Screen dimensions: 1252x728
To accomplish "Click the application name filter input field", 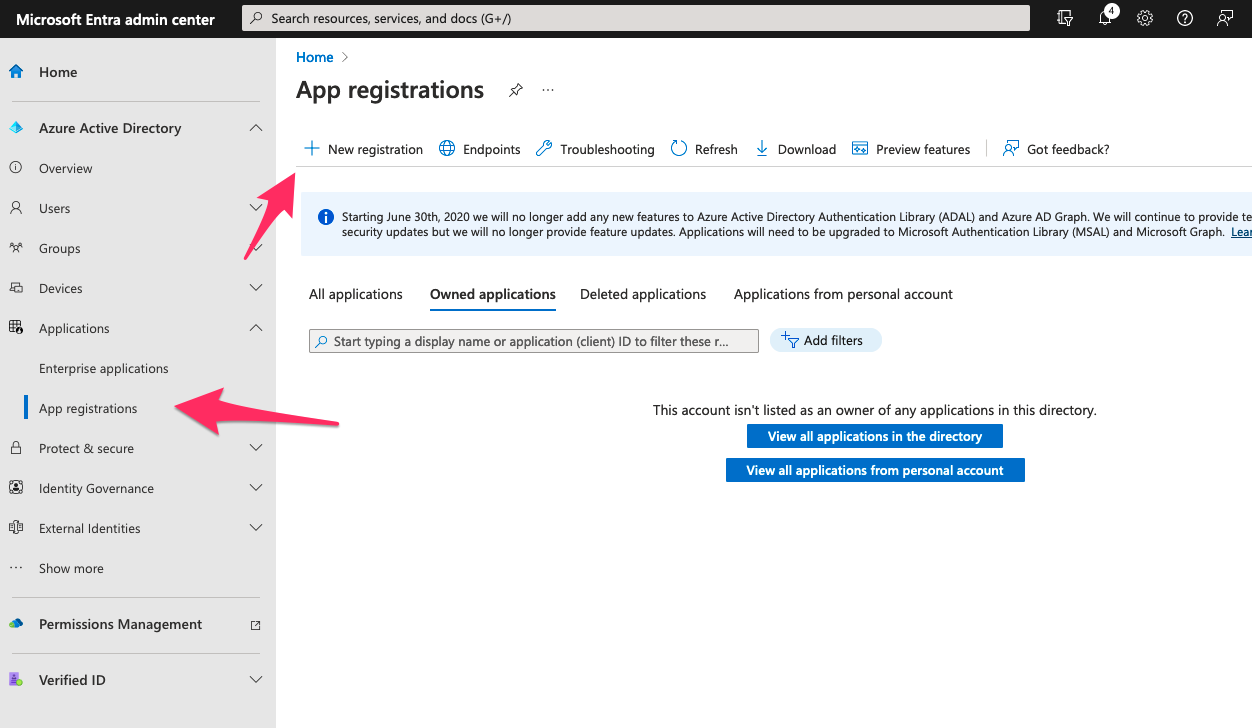I will pos(534,341).
